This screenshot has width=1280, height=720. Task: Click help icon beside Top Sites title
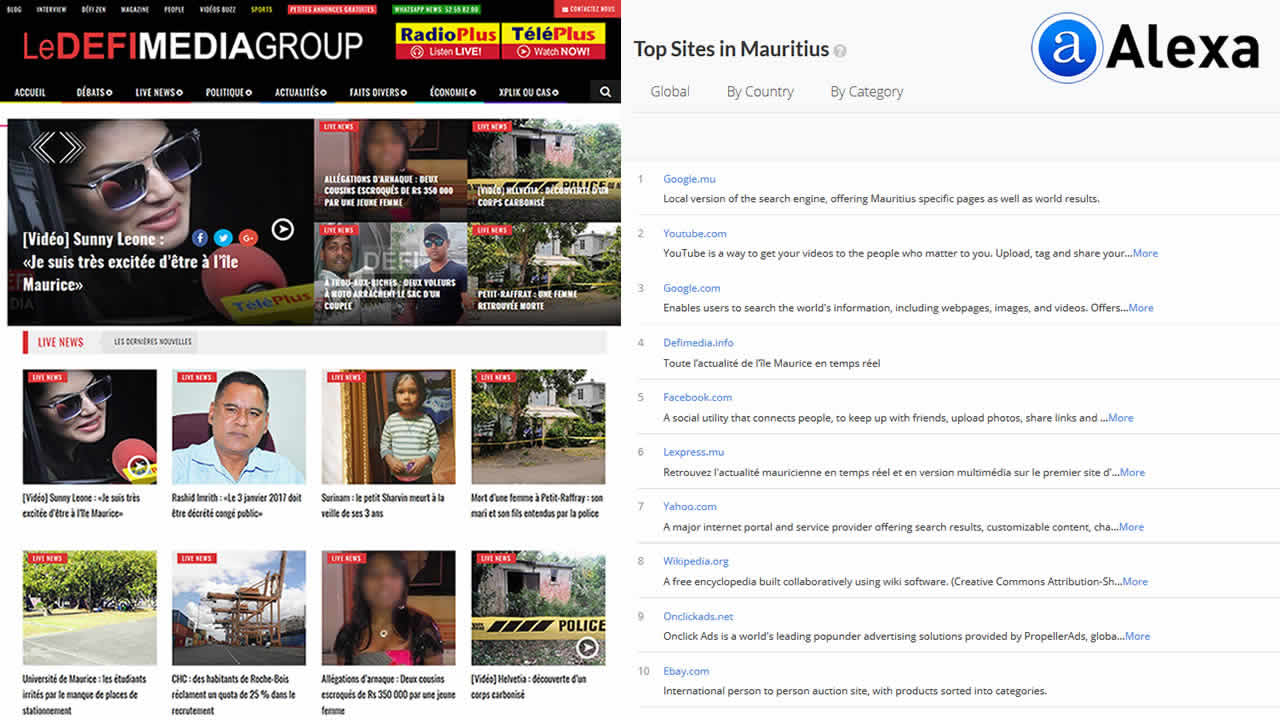(840, 51)
